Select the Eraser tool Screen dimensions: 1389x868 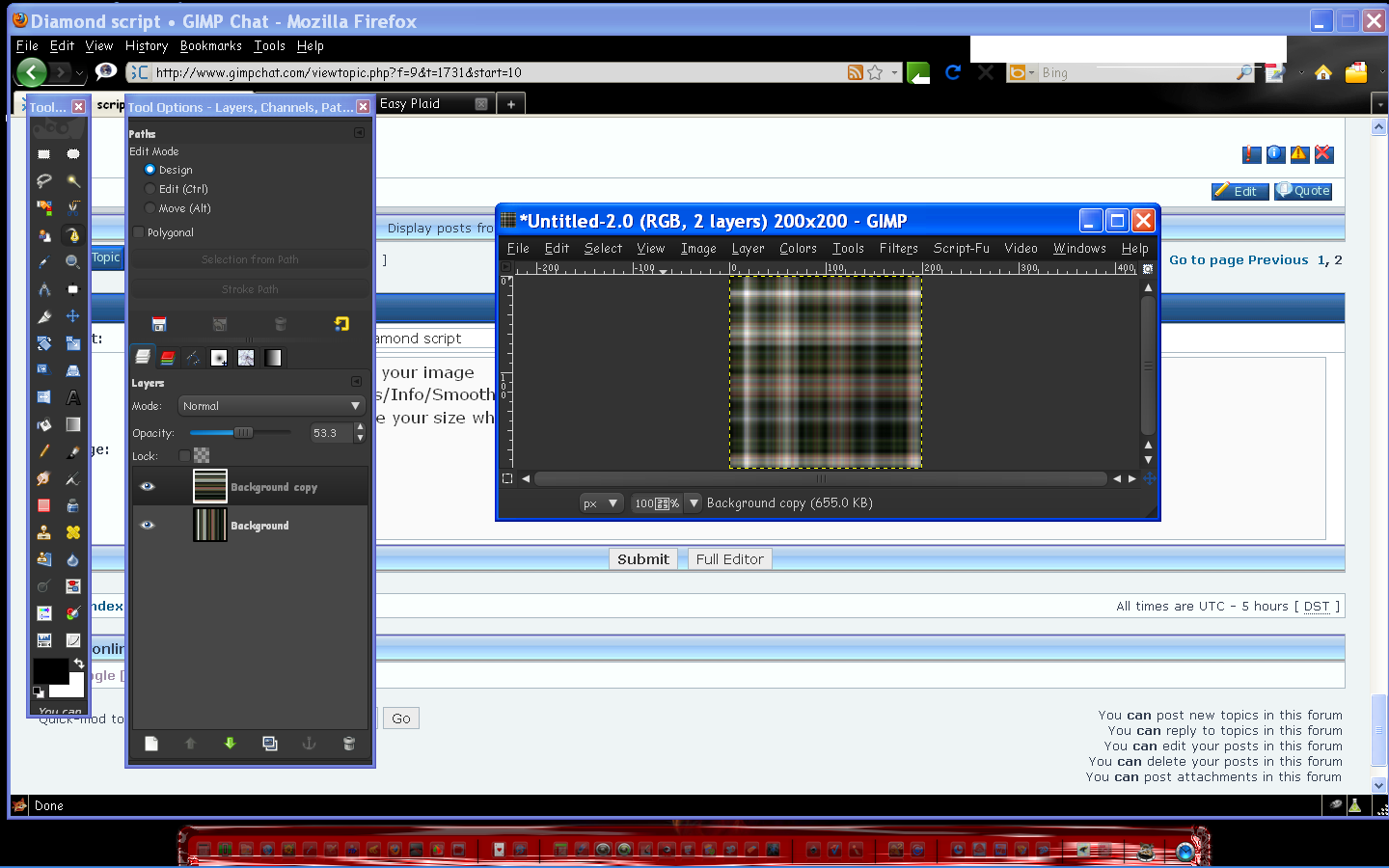pos(43,504)
